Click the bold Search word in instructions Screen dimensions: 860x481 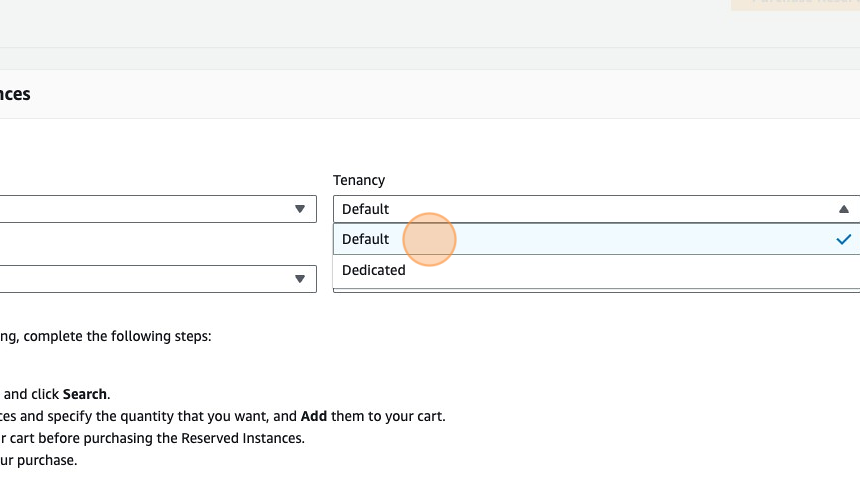tap(85, 394)
